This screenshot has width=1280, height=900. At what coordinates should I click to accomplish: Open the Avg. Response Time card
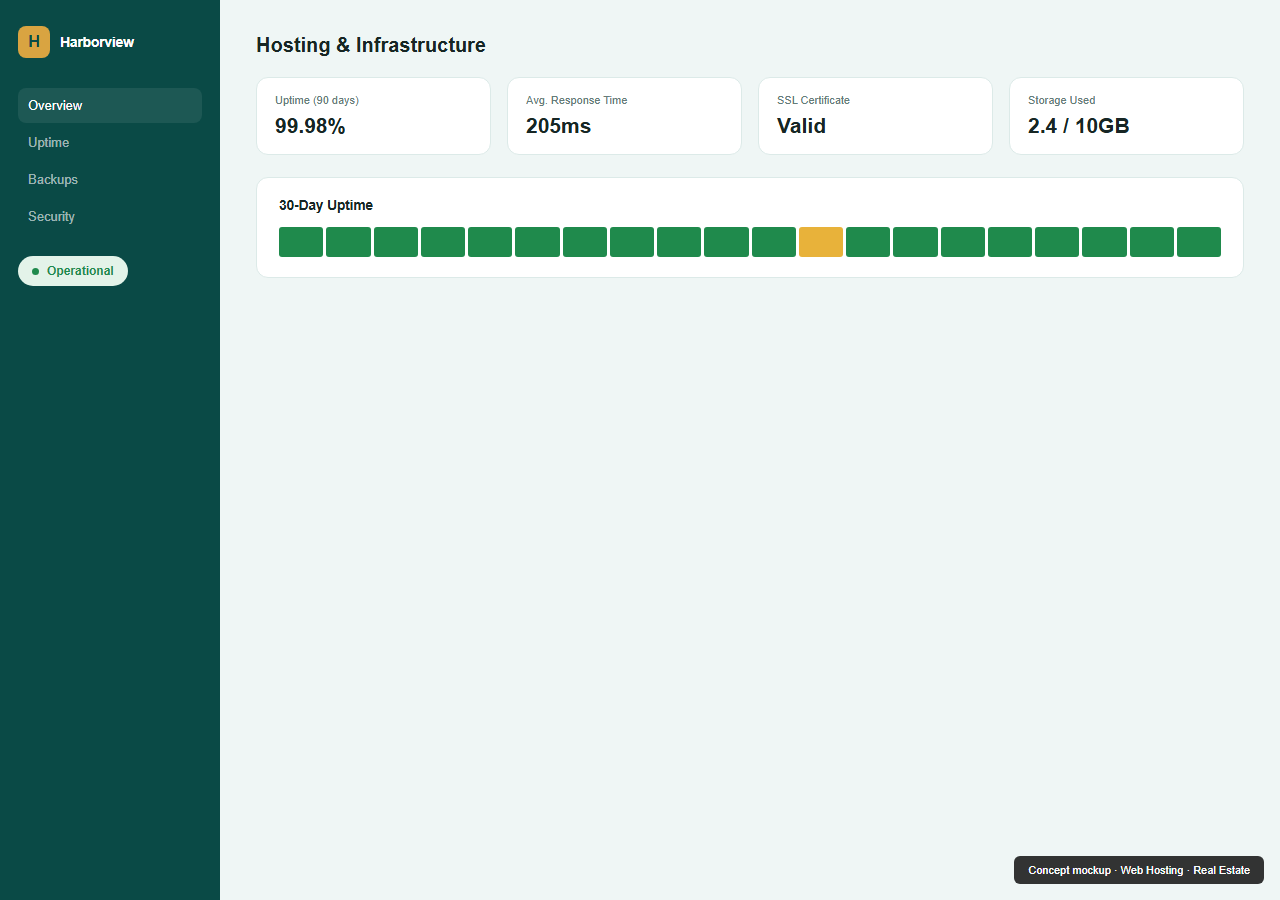click(624, 116)
